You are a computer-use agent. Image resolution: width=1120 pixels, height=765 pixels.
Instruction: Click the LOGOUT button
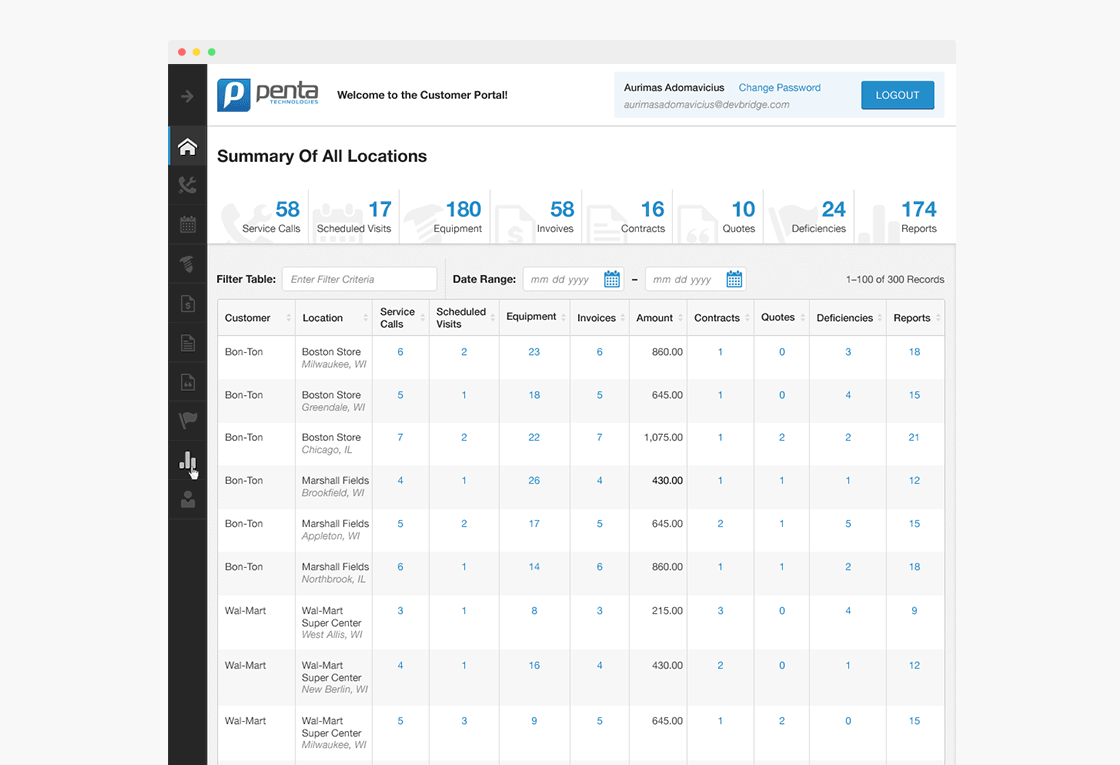pyautogui.click(x=897, y=95)
